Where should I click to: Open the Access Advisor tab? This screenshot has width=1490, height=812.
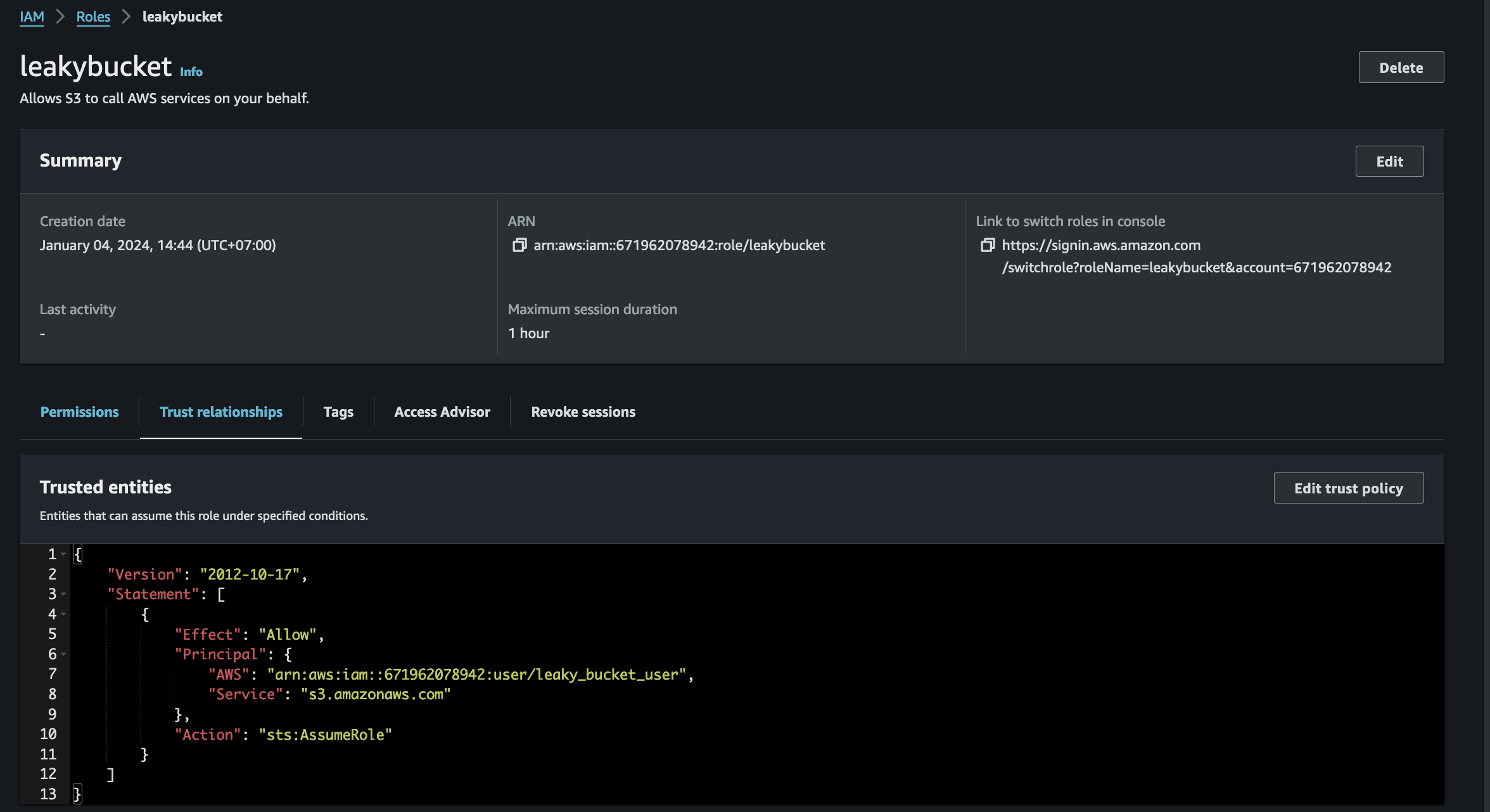tap(442, 412)
